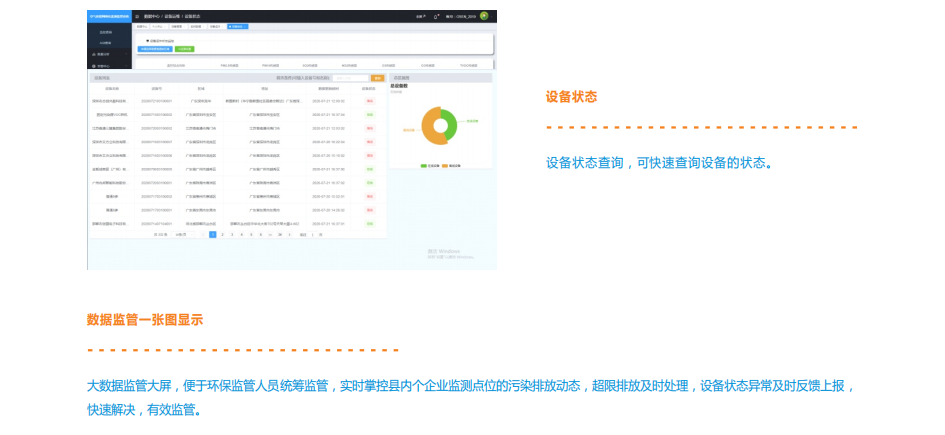Click the orange search button above the table
Screen dimensions: 945x435
(x=377, y=77)
